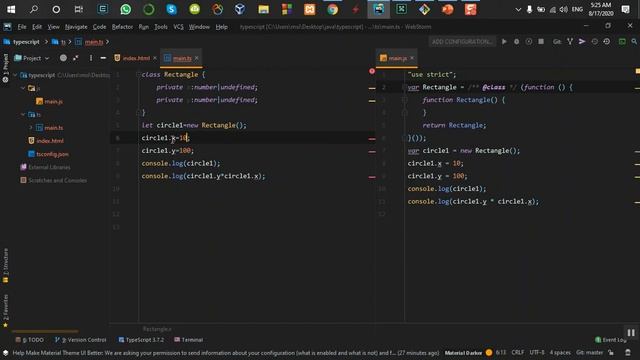The image size is (640, 360).
Task: Open File Explorer from taskbar
Action: 263,9
